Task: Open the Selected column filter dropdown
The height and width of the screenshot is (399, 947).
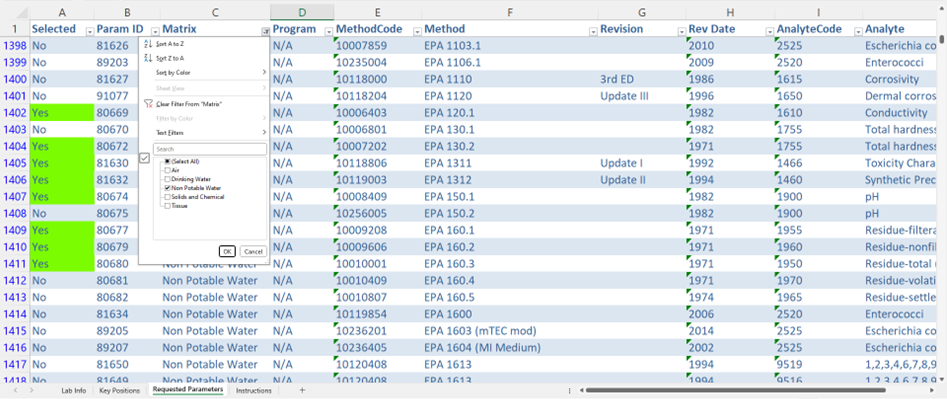Action: 89,31
